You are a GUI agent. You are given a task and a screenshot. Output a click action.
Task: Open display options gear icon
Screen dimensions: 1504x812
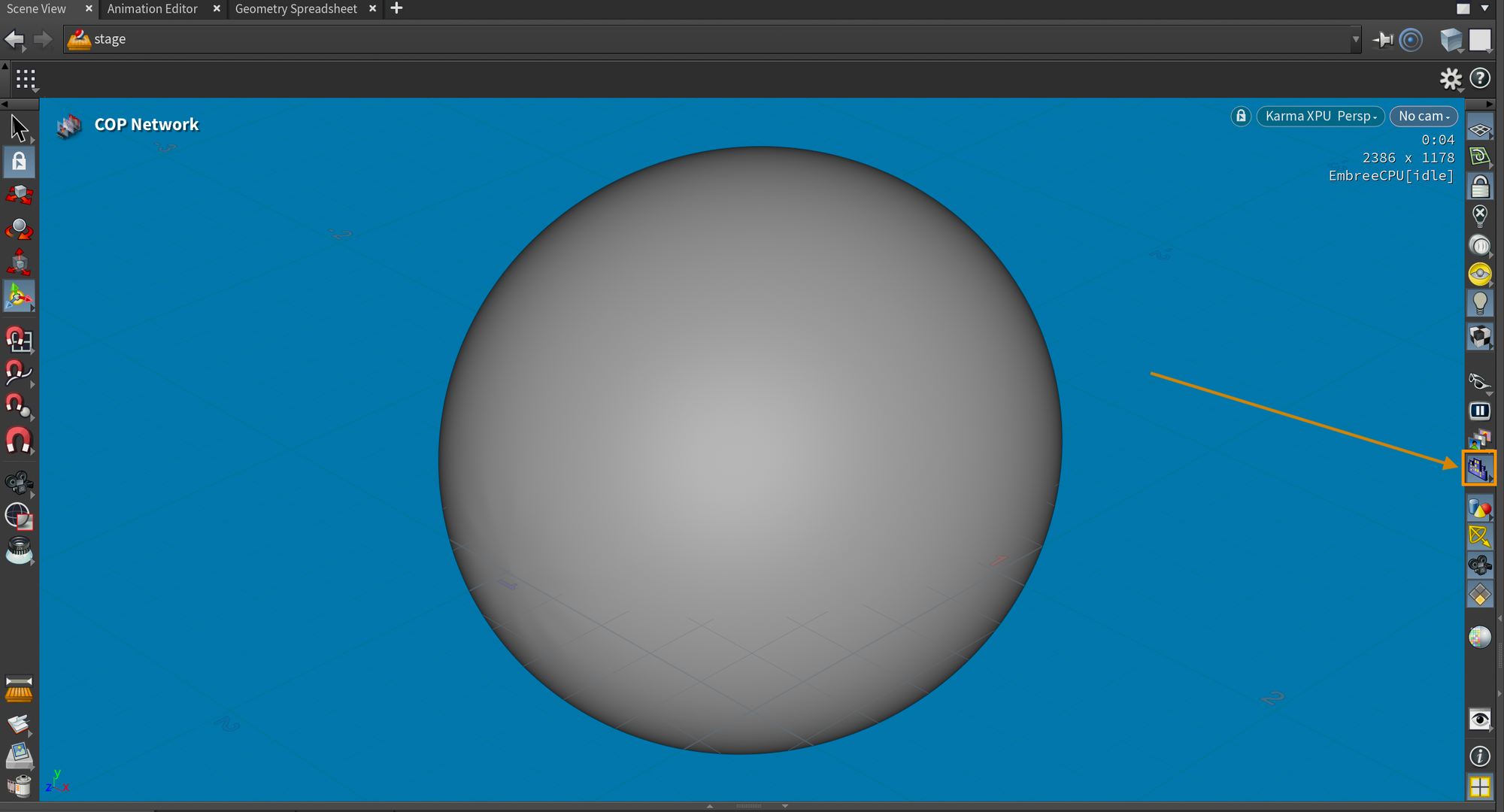coord(1450,79)
